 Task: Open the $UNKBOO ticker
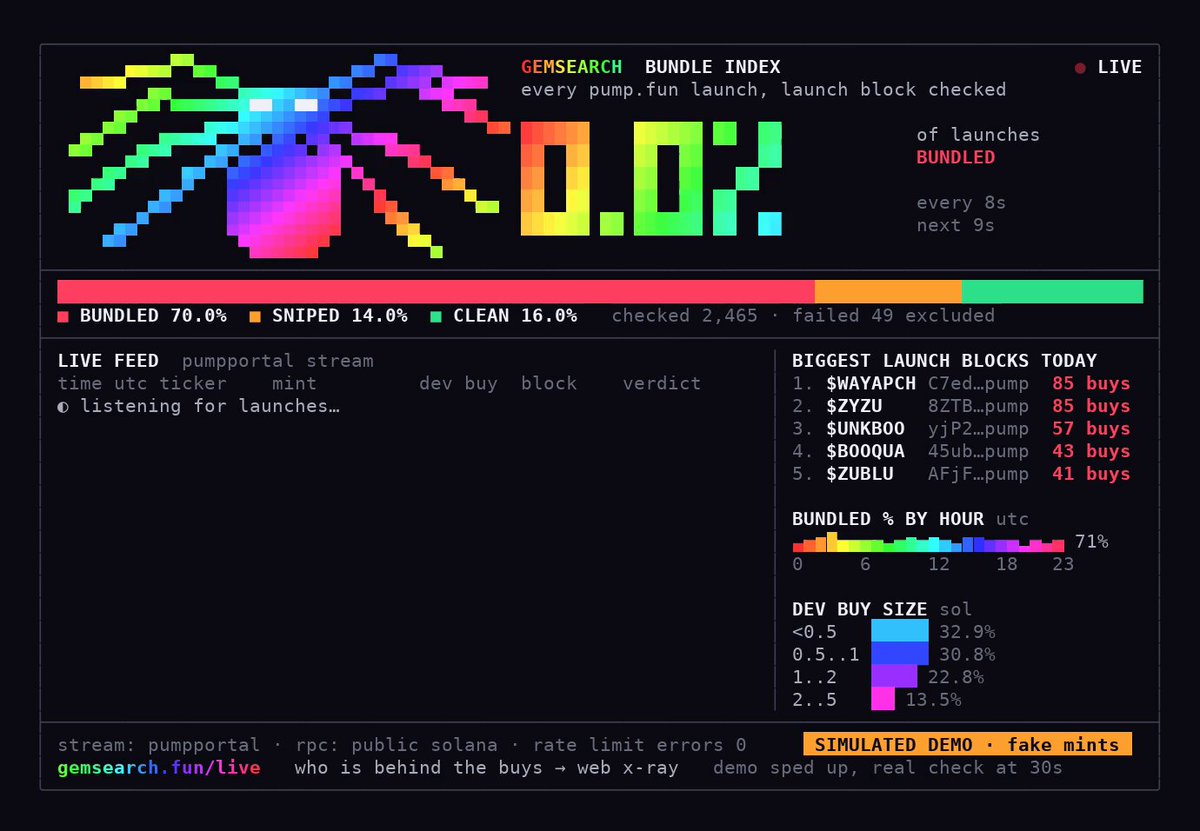[865, 429]
